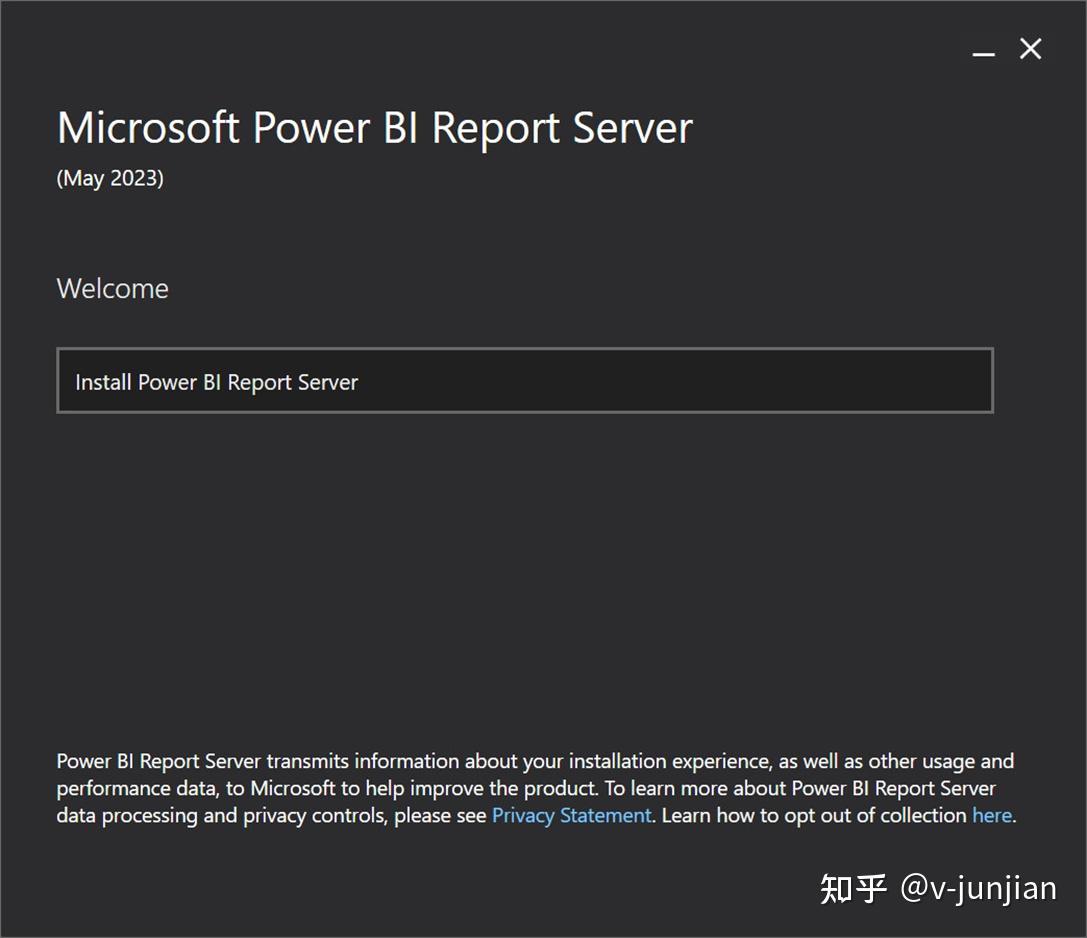Click the Welcome heading text

click(x=112, y=288)
